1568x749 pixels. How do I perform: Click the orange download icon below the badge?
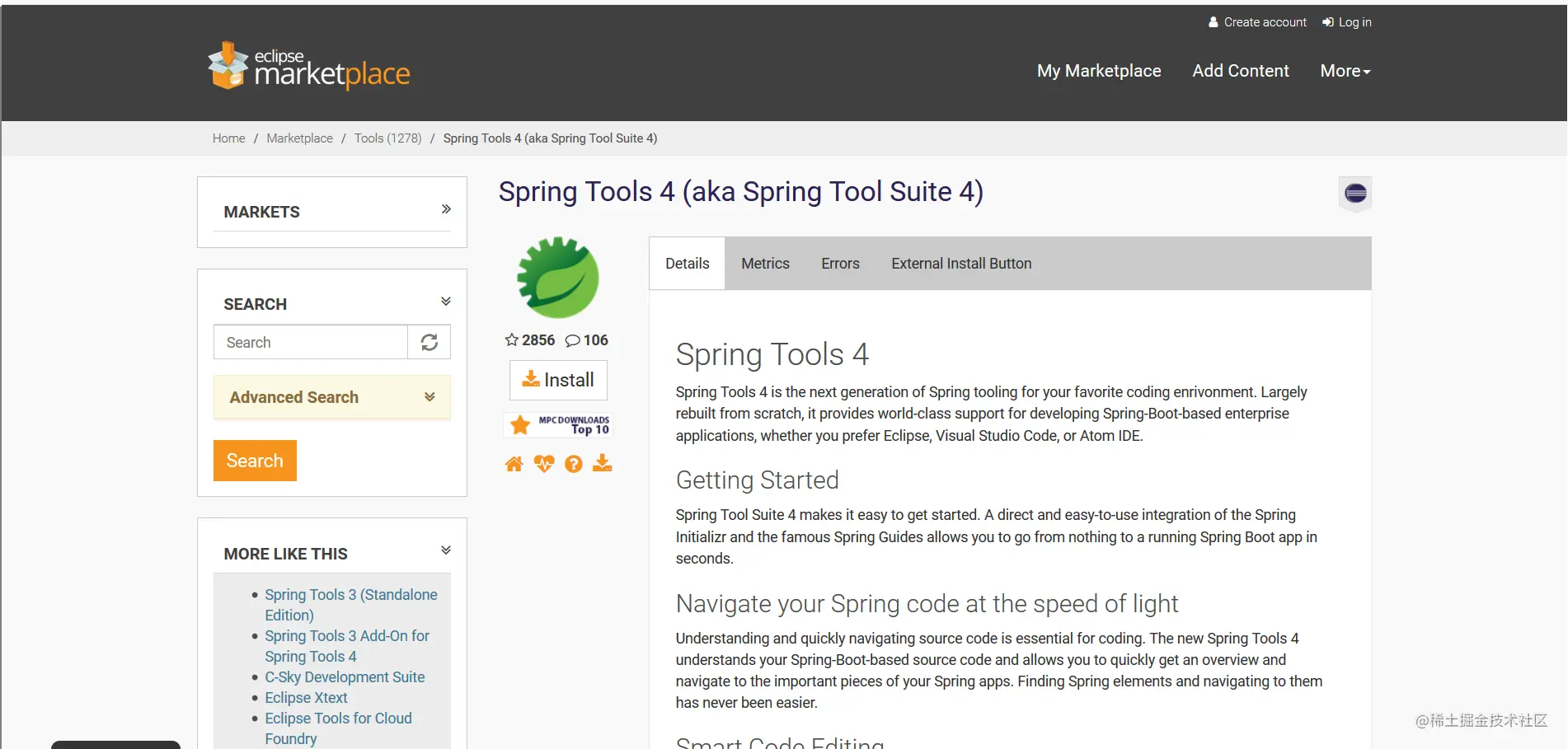click(x=603, y=463)
